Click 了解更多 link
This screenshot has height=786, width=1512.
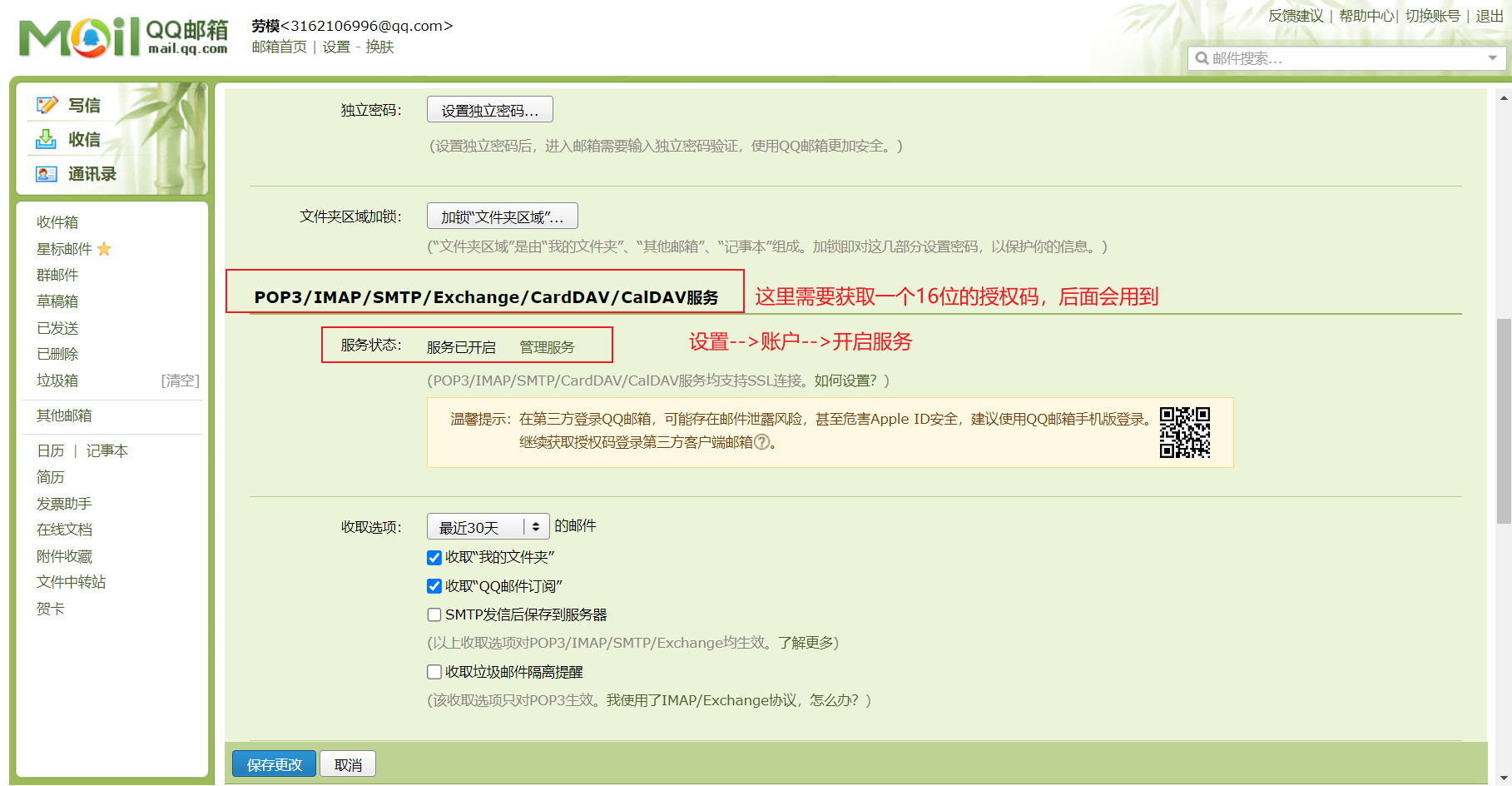coord(806,643)
